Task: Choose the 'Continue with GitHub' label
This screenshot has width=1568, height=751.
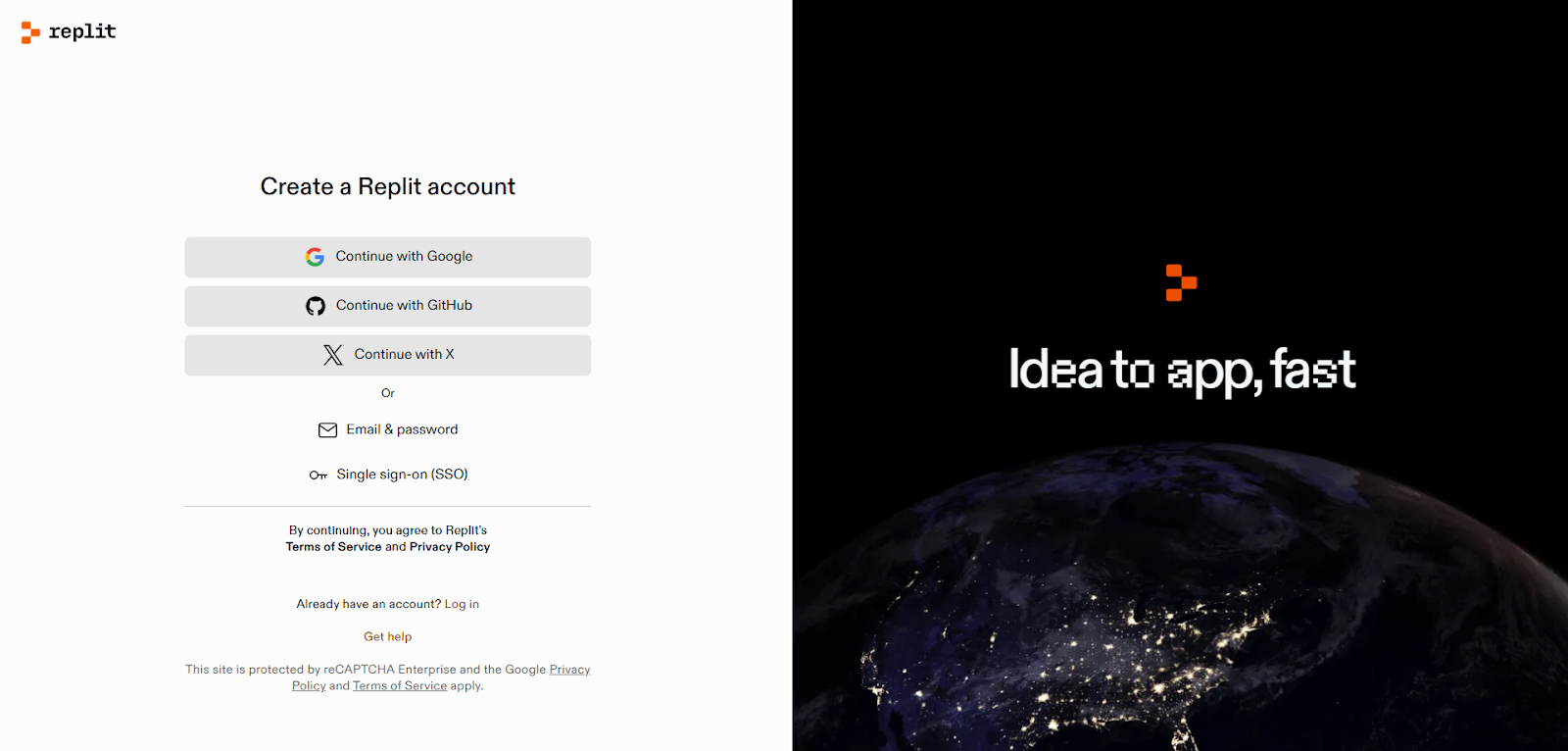Action: point(404,306)
